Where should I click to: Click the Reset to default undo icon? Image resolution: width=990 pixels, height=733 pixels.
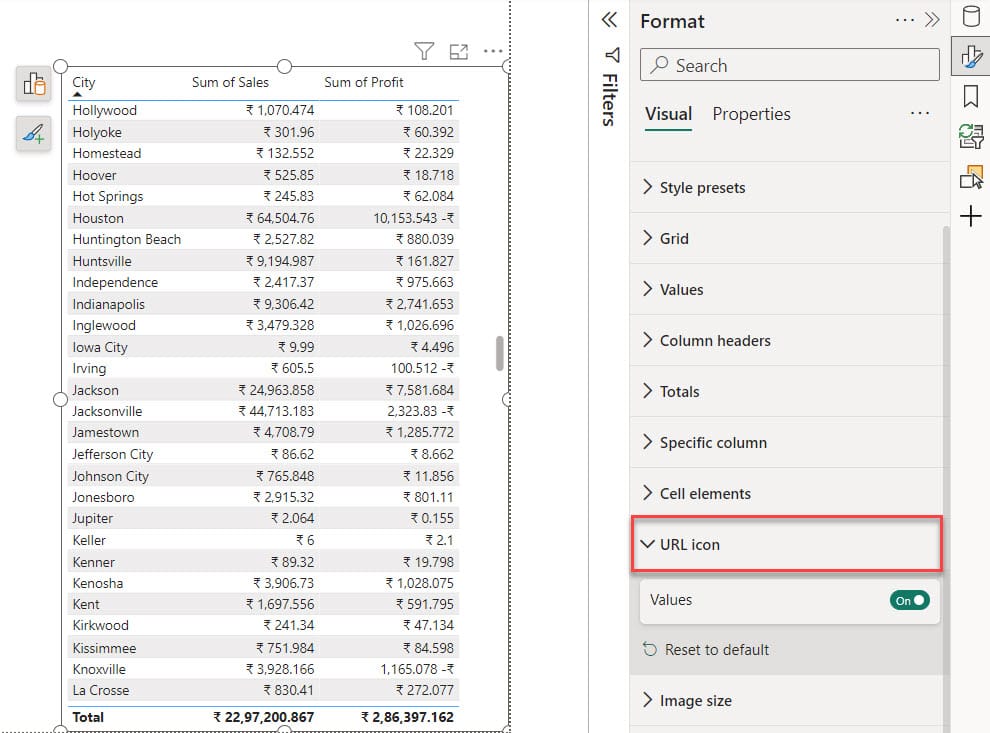click(x=650, y=649)
